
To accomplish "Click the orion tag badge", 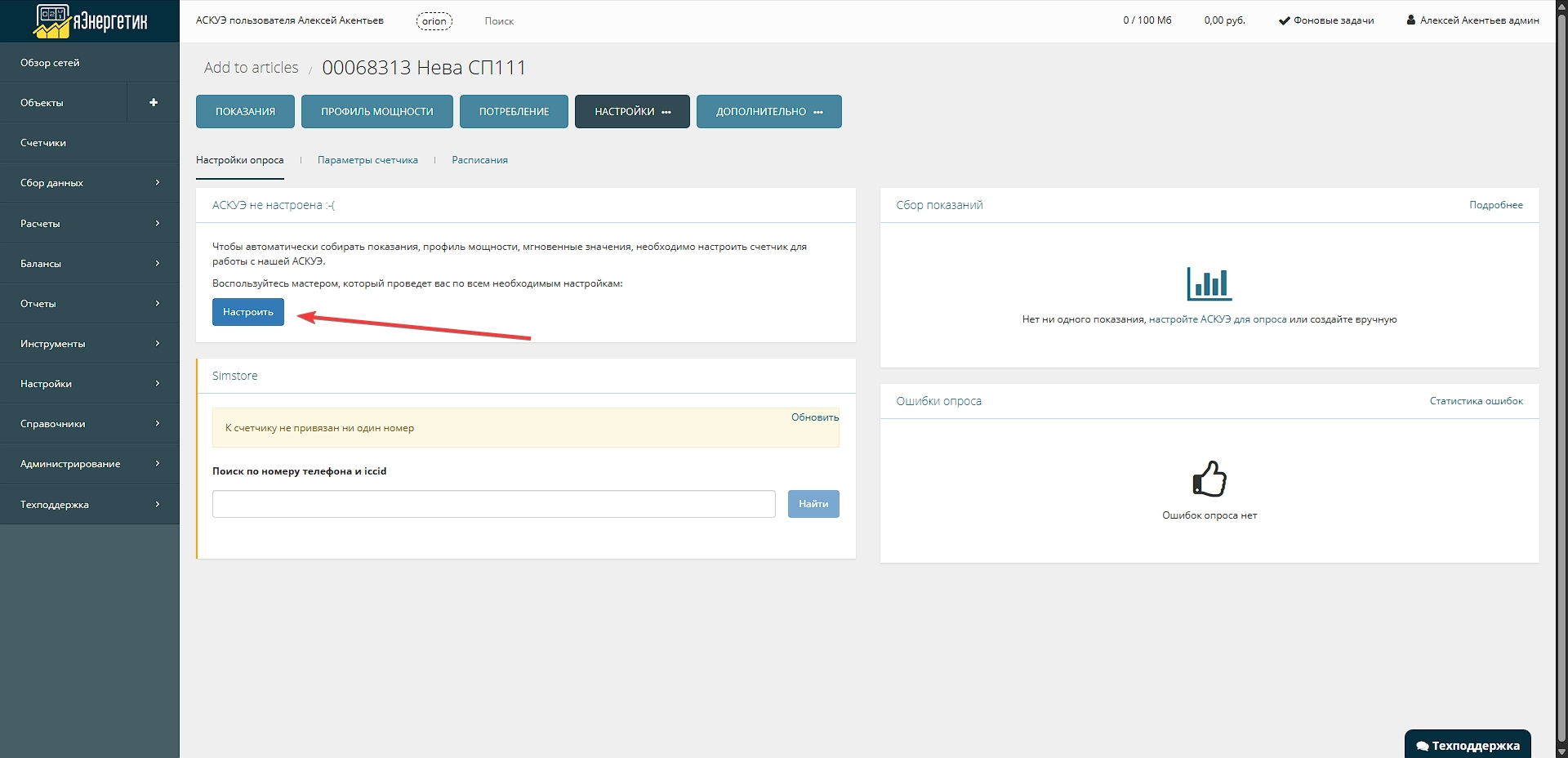I will (434, 21).
